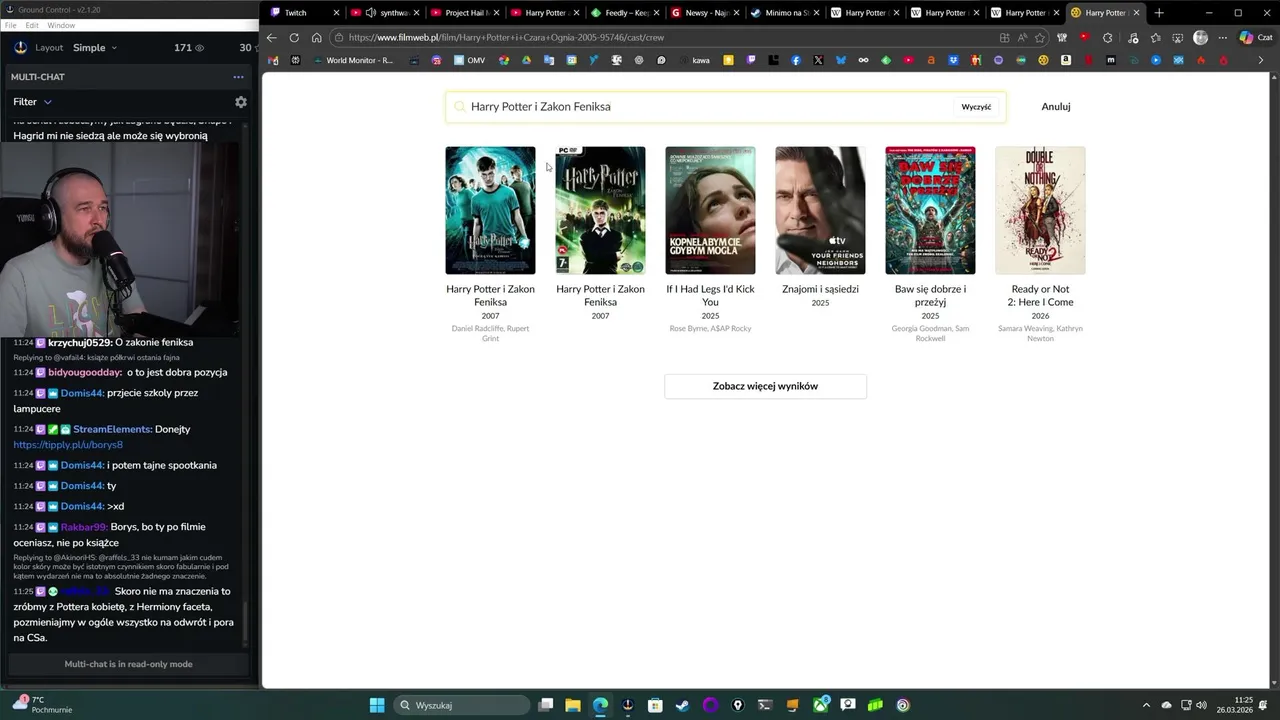Screen dimensions: 1280x720
Task: Switch to the Twitch tab
Action: point(305,13)
